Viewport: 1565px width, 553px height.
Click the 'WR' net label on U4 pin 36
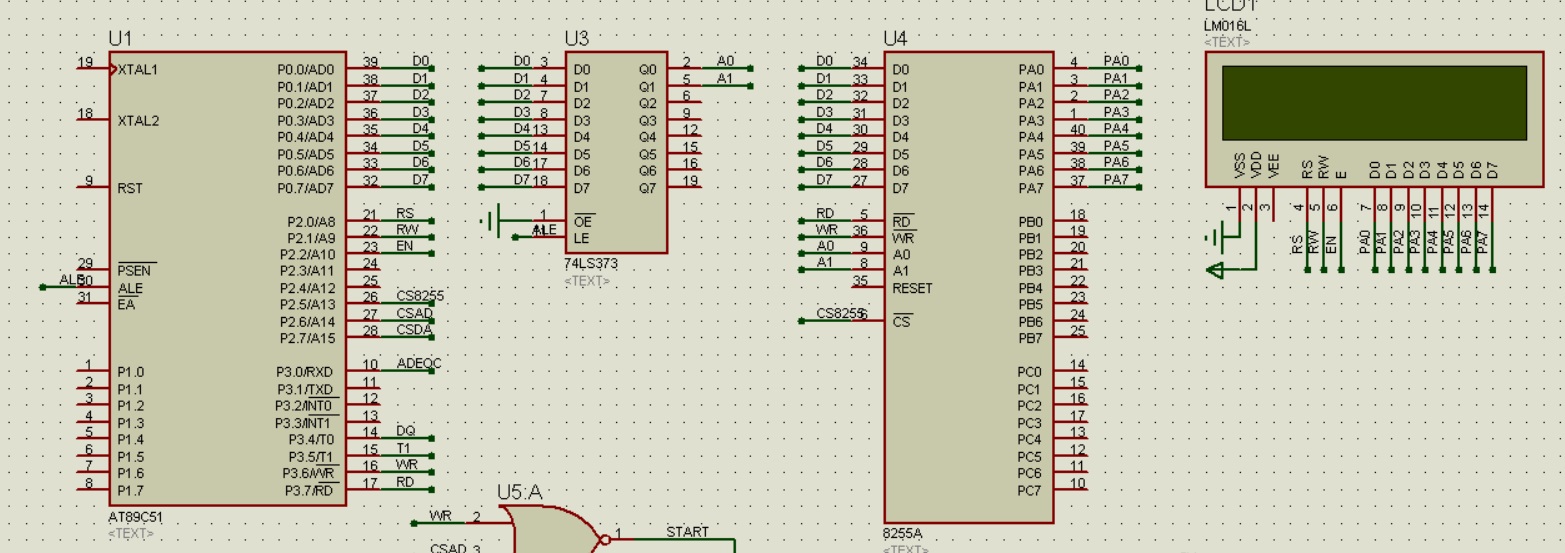(x=826, y=230)
